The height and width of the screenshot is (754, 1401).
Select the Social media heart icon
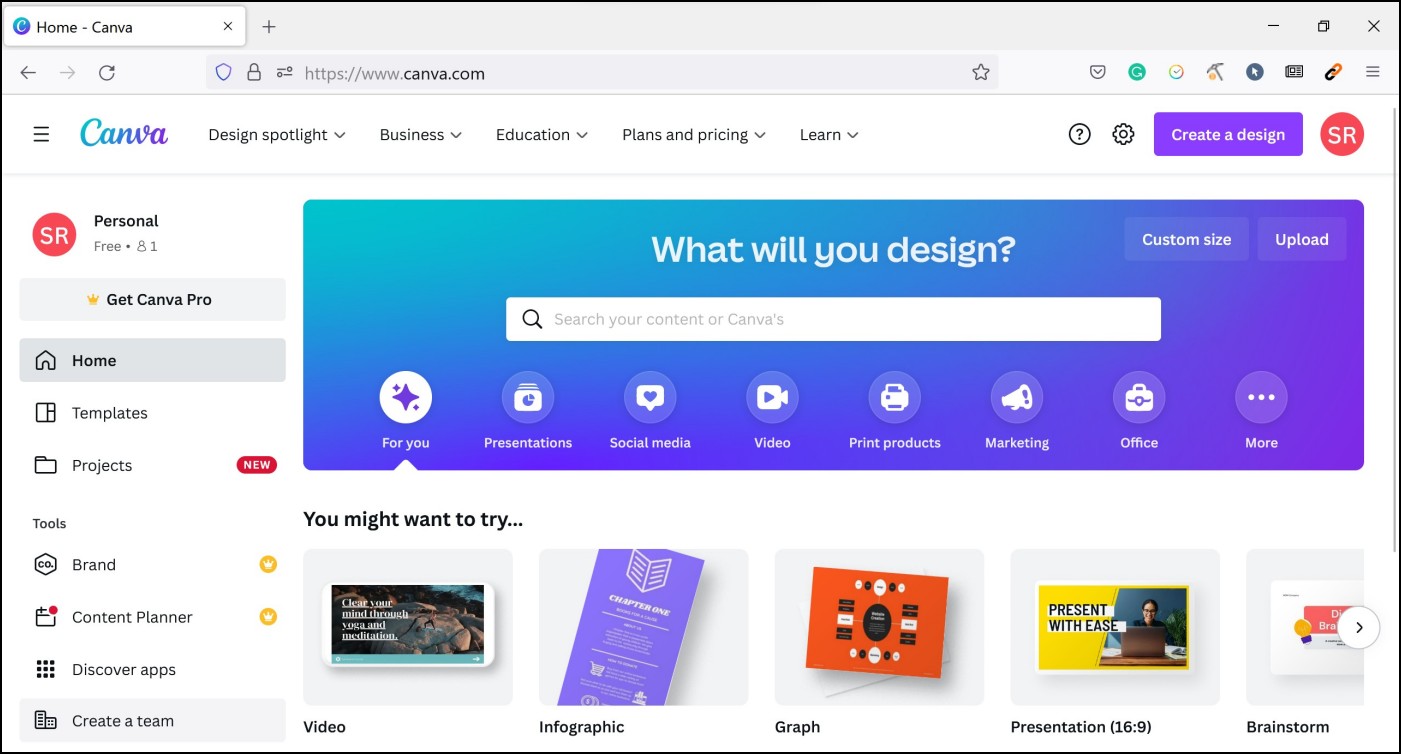pos(650,398)
